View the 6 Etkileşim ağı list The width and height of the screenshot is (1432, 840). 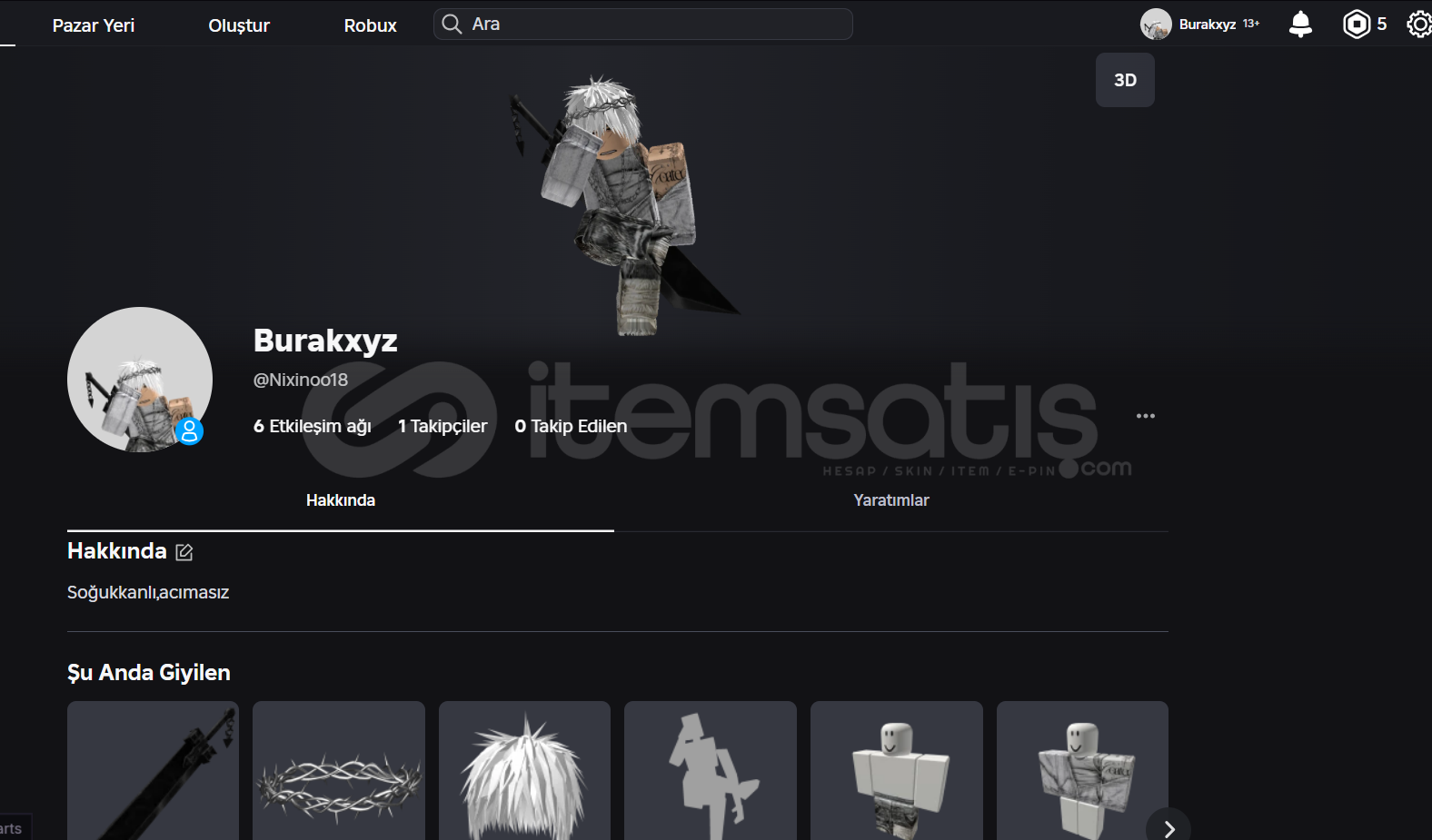tap(313, 426)
